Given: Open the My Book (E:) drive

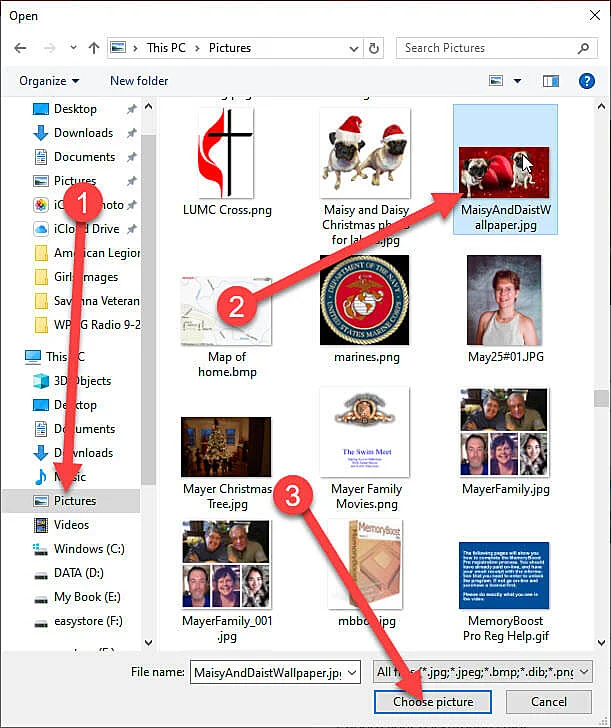Looking at the screenshot, I should click(x=87, y=597).
